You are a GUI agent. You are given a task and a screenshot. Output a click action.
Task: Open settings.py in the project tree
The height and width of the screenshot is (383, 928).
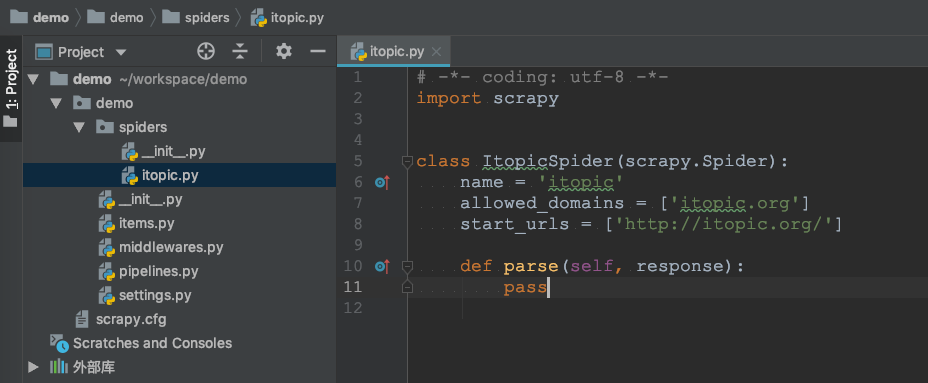click(x=154, y=295)
